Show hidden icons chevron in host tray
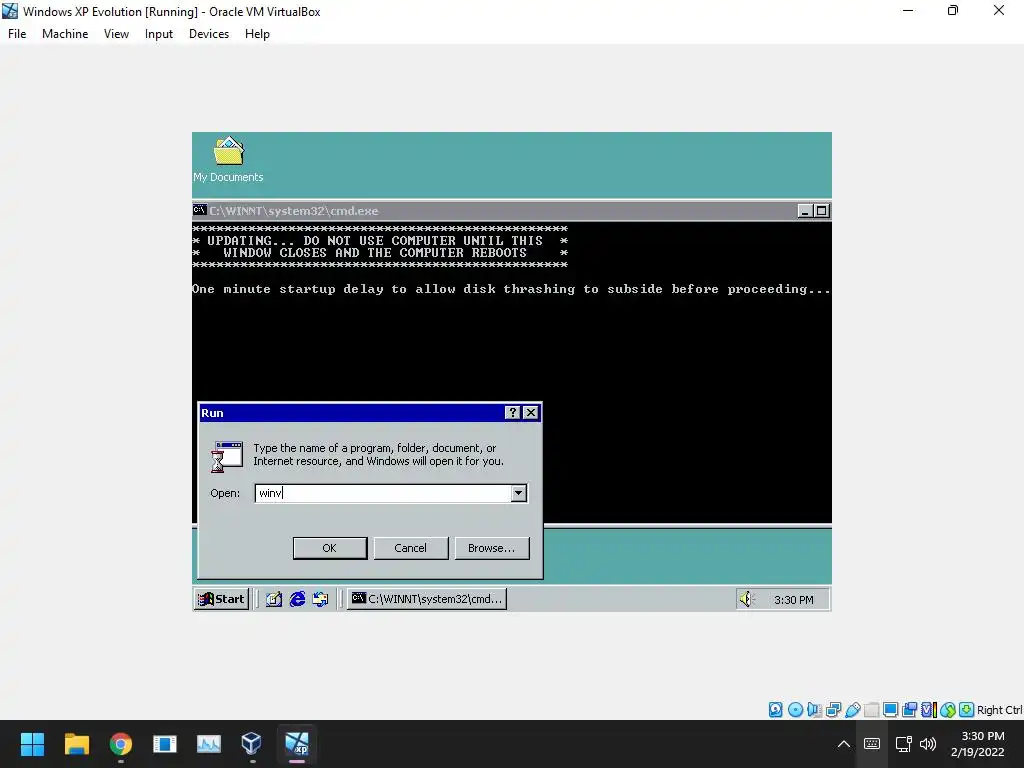This screenshot has height=768, width=1024. (x=844, y=744)
